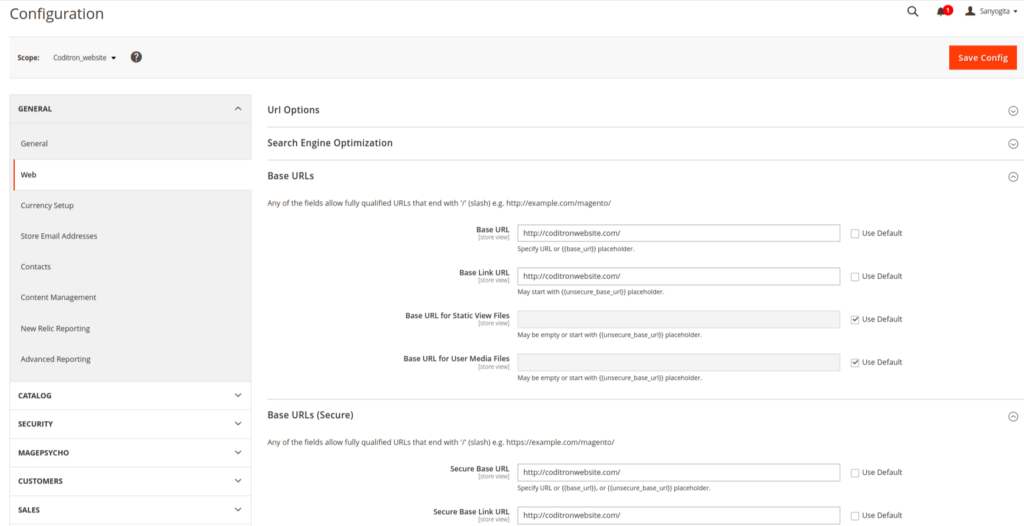The width and height of the screenshot is (1024, 526).
Task: Collapse Base URLs section circle icon
Action: 1012,177
